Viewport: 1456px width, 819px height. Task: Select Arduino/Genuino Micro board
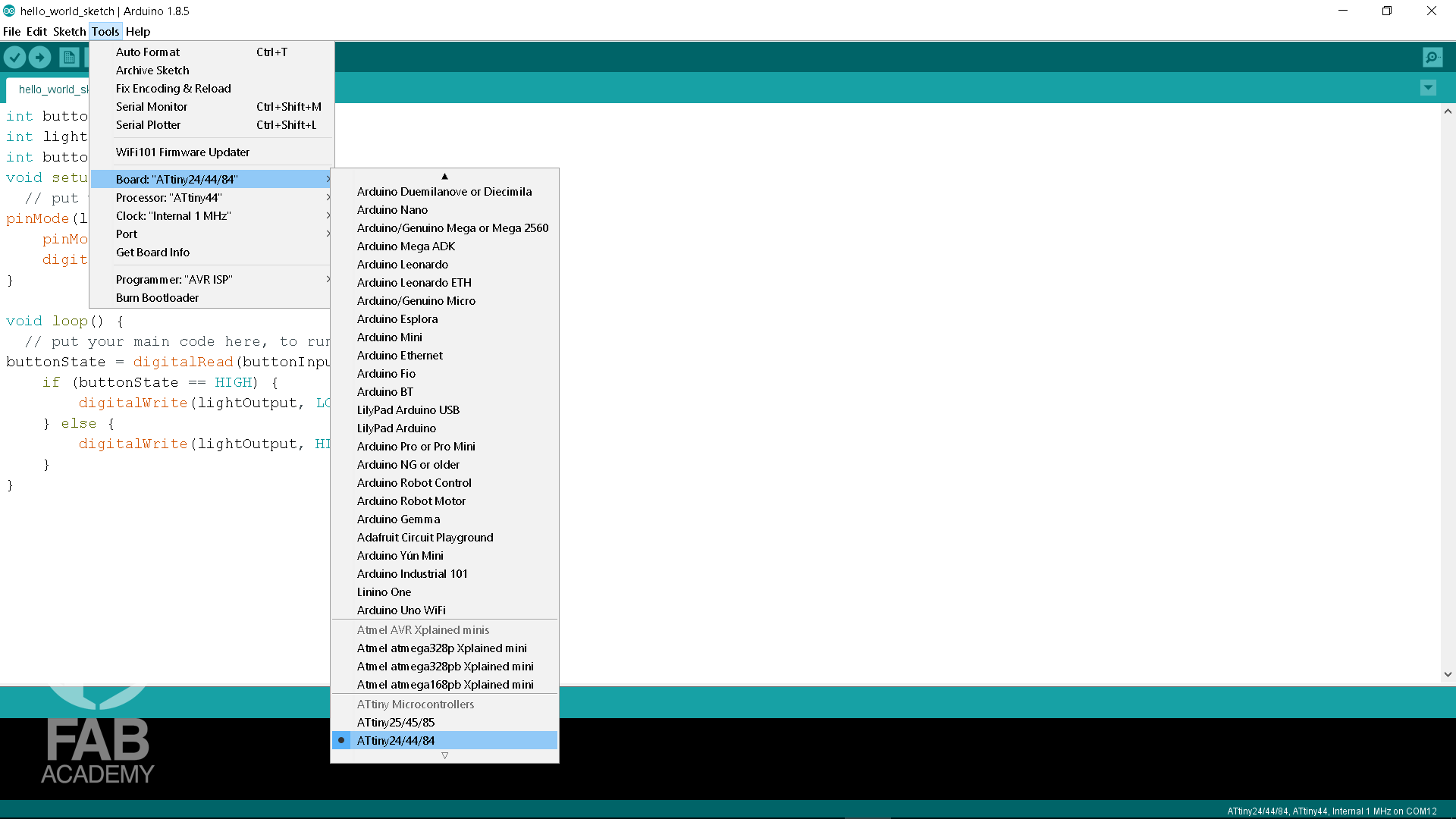click(x=444, y=301)
